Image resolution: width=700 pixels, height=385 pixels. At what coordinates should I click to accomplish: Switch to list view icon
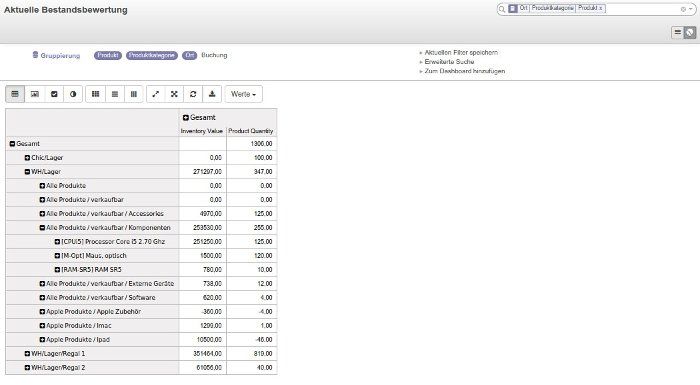678,32
